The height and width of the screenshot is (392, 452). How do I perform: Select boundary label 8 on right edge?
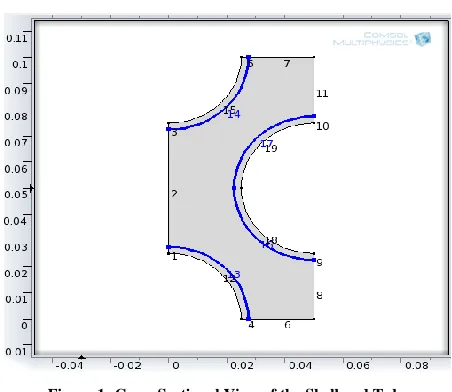(x=319, y=295)
